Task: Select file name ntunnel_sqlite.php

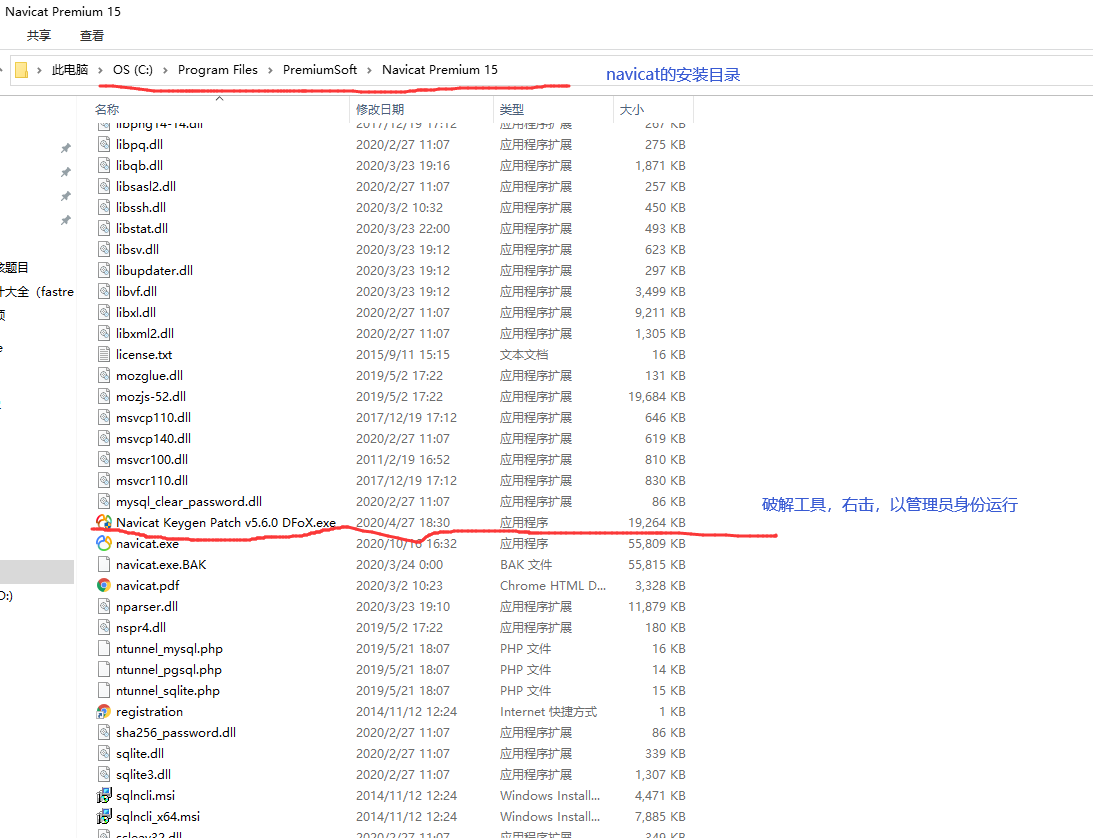Action: click(x=168, y=690)
